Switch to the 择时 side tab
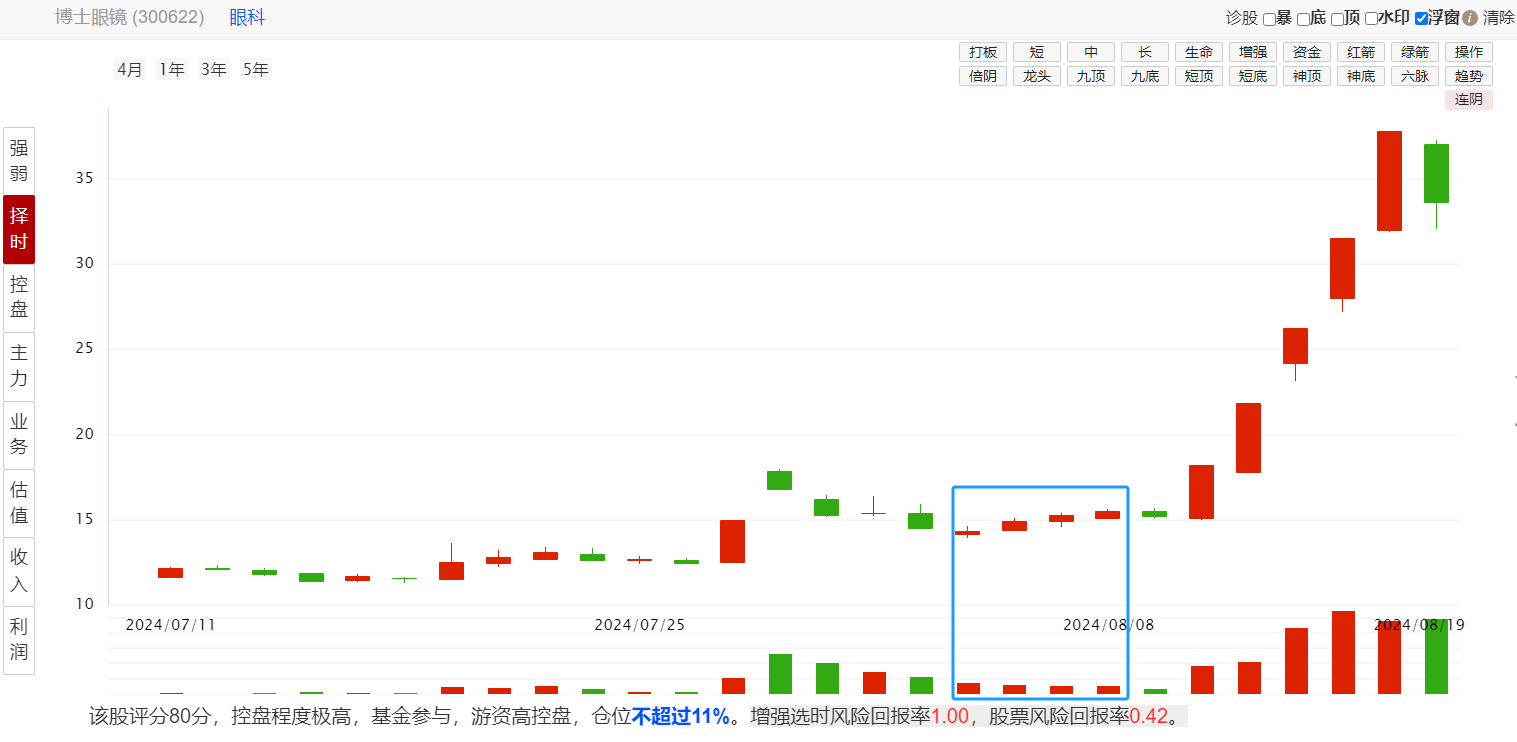Viewport: 1517px width, 742px height. [x=19, y=229]
